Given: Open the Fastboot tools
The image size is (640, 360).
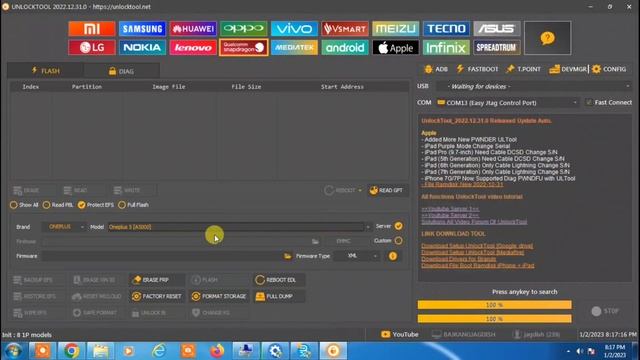Looking at the screenshot, I should (477, 69).
